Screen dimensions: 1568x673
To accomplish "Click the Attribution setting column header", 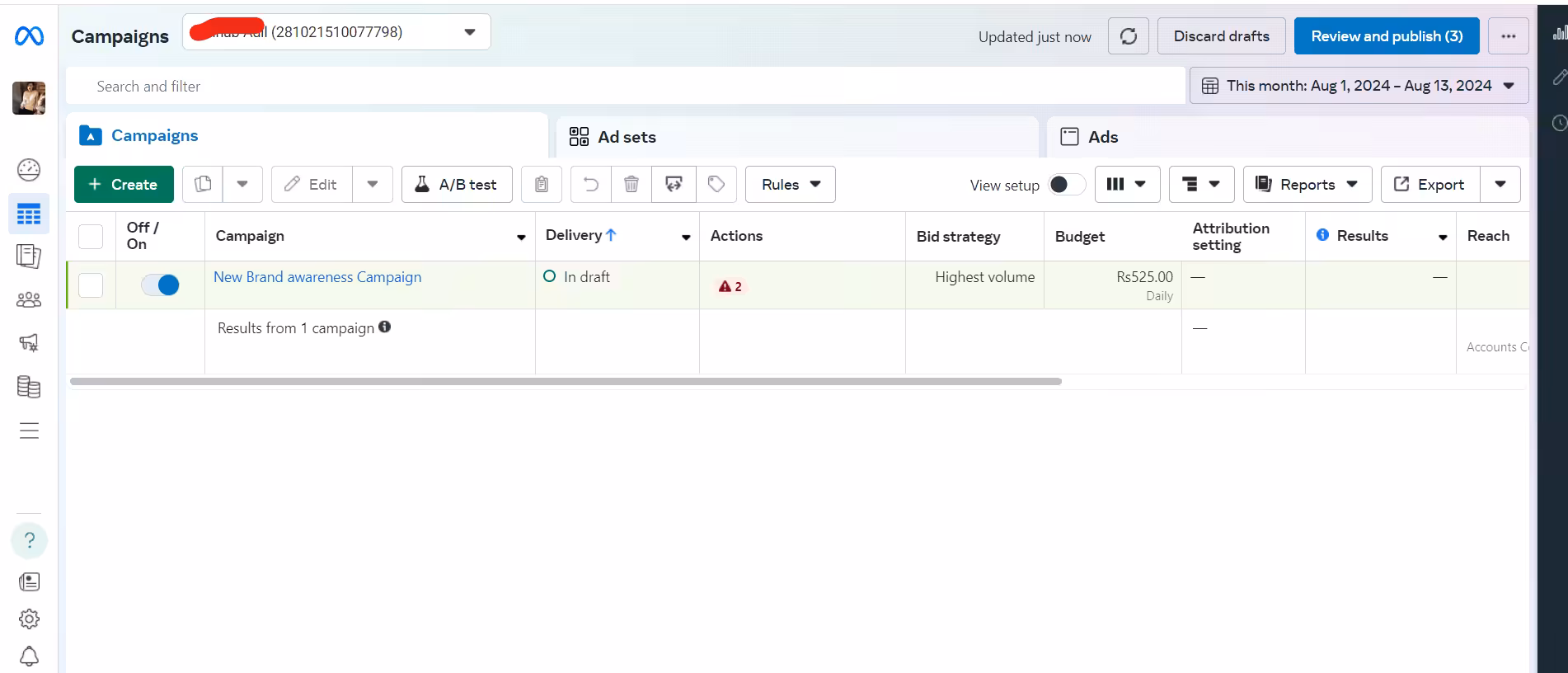I will [1231, 237].
